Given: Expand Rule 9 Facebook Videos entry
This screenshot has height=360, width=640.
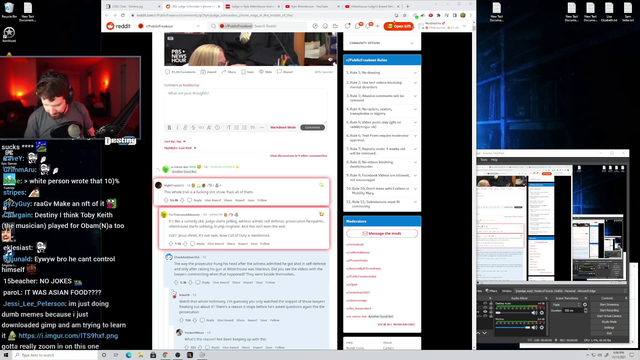Looking at the screenshot, I should 382,178.
